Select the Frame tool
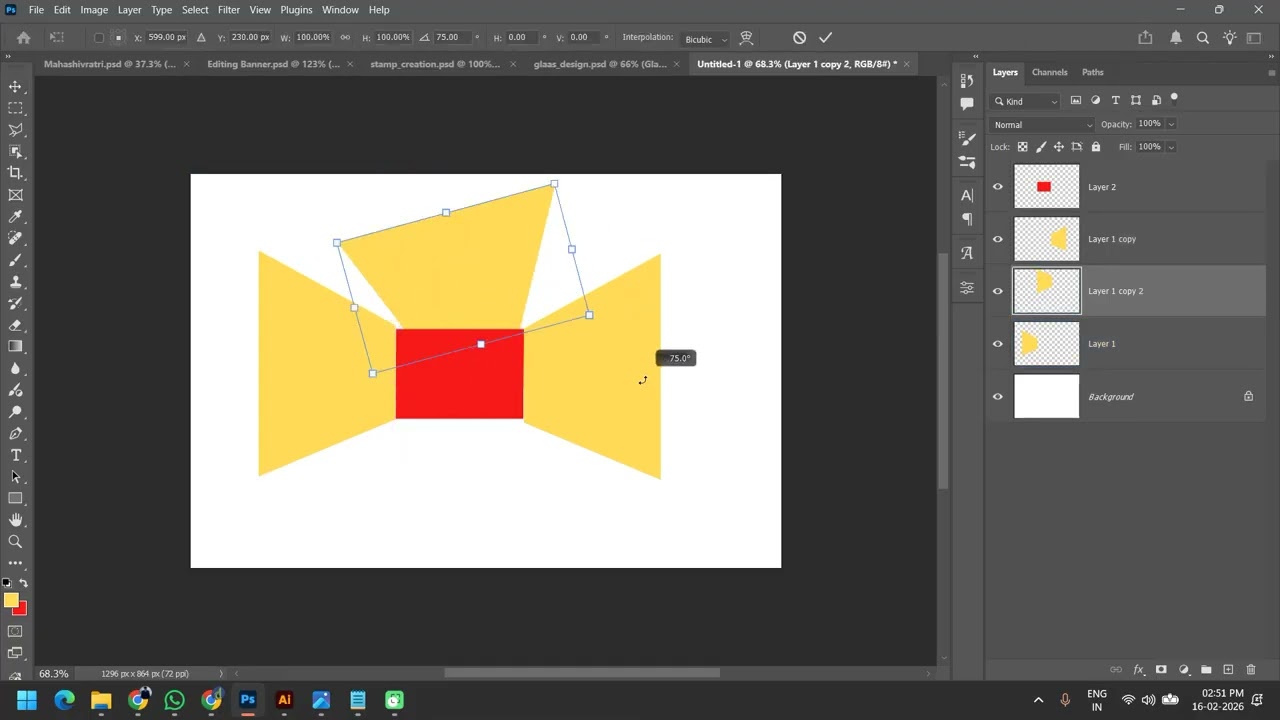This screenshot has height=720, width=1280. 15,195
